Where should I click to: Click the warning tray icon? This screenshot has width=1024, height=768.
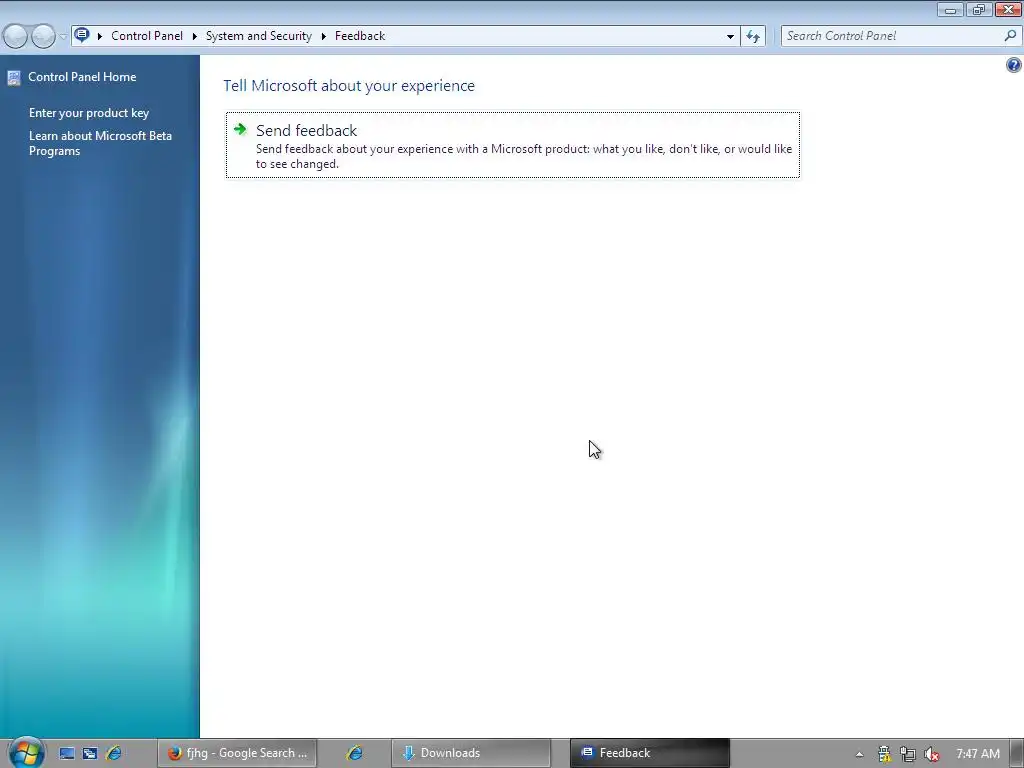click(884, 754)
